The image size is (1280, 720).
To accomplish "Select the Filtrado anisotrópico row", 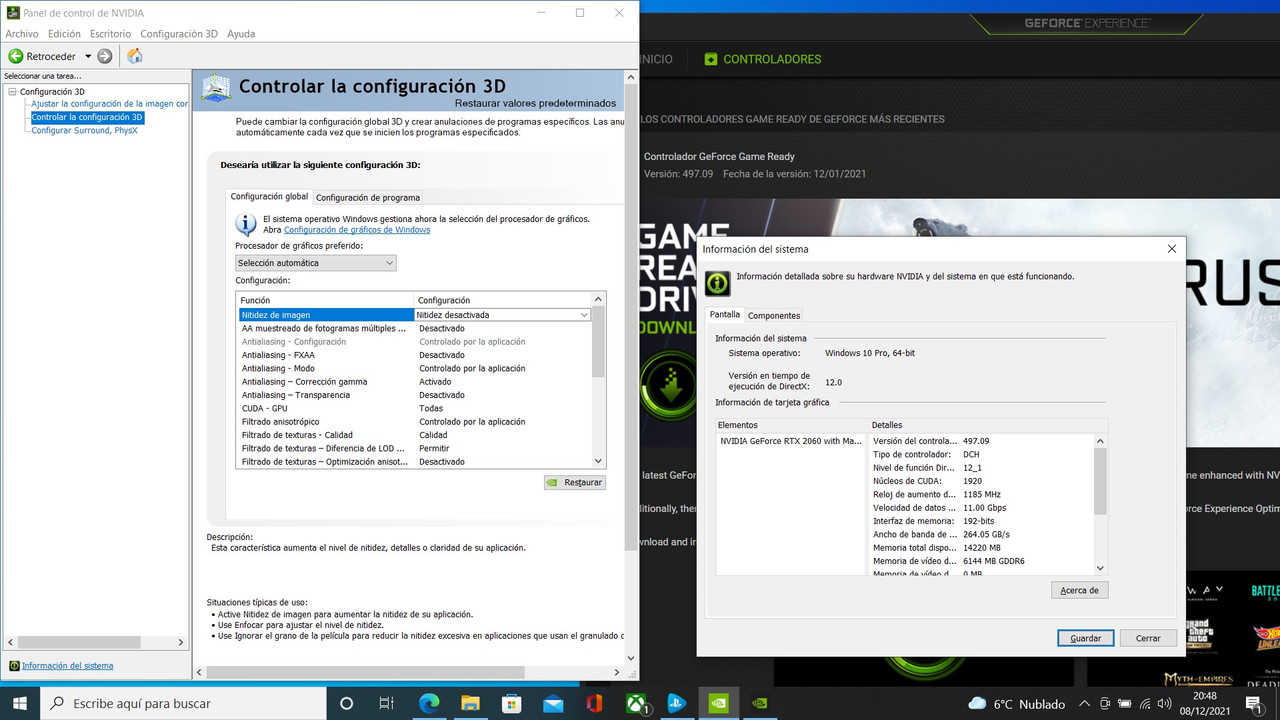I will (414, 422).
